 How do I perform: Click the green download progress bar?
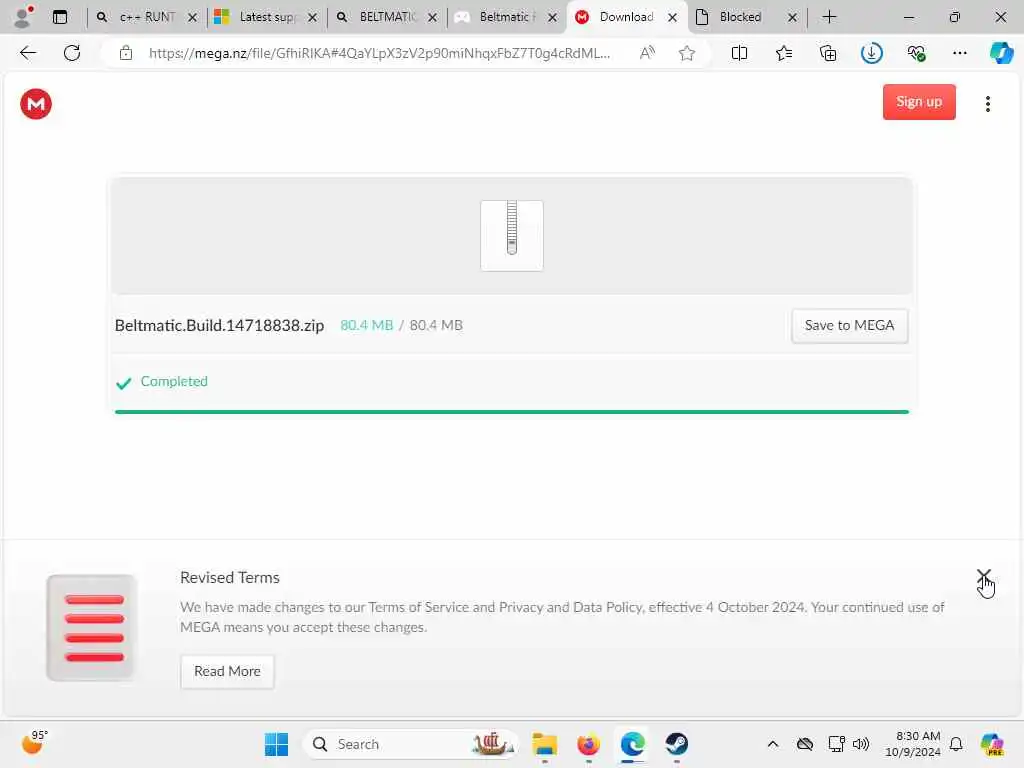pyautogui.click(x=511, y=411)
